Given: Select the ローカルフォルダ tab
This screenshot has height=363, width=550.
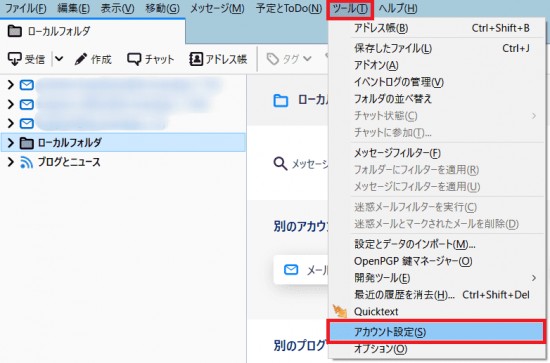Looking at the screenshot, I should (x=92, y=31).
